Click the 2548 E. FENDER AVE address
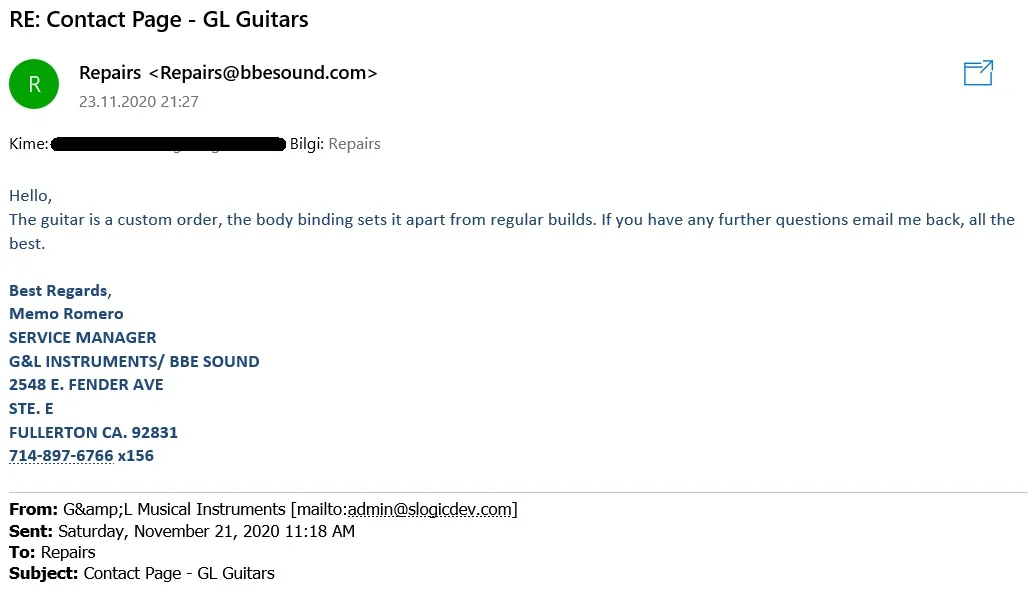The width and height of the screenshot is (1029, 599). pyautogui.click(x=86, y=385)
